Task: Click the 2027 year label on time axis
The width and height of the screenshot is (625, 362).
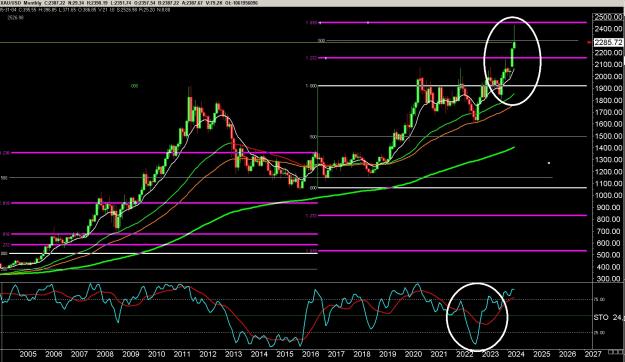Action: pos(593,354)
